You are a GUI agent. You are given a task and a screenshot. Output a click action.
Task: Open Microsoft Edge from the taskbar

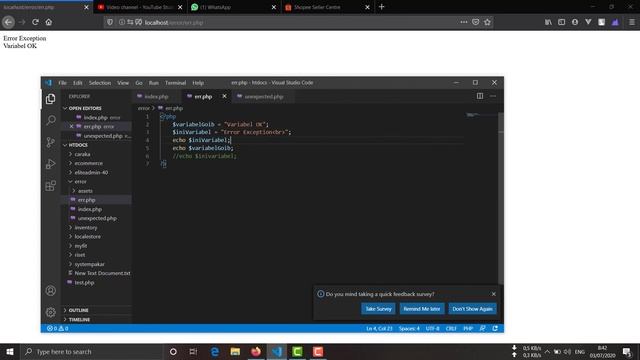point(214,351)
